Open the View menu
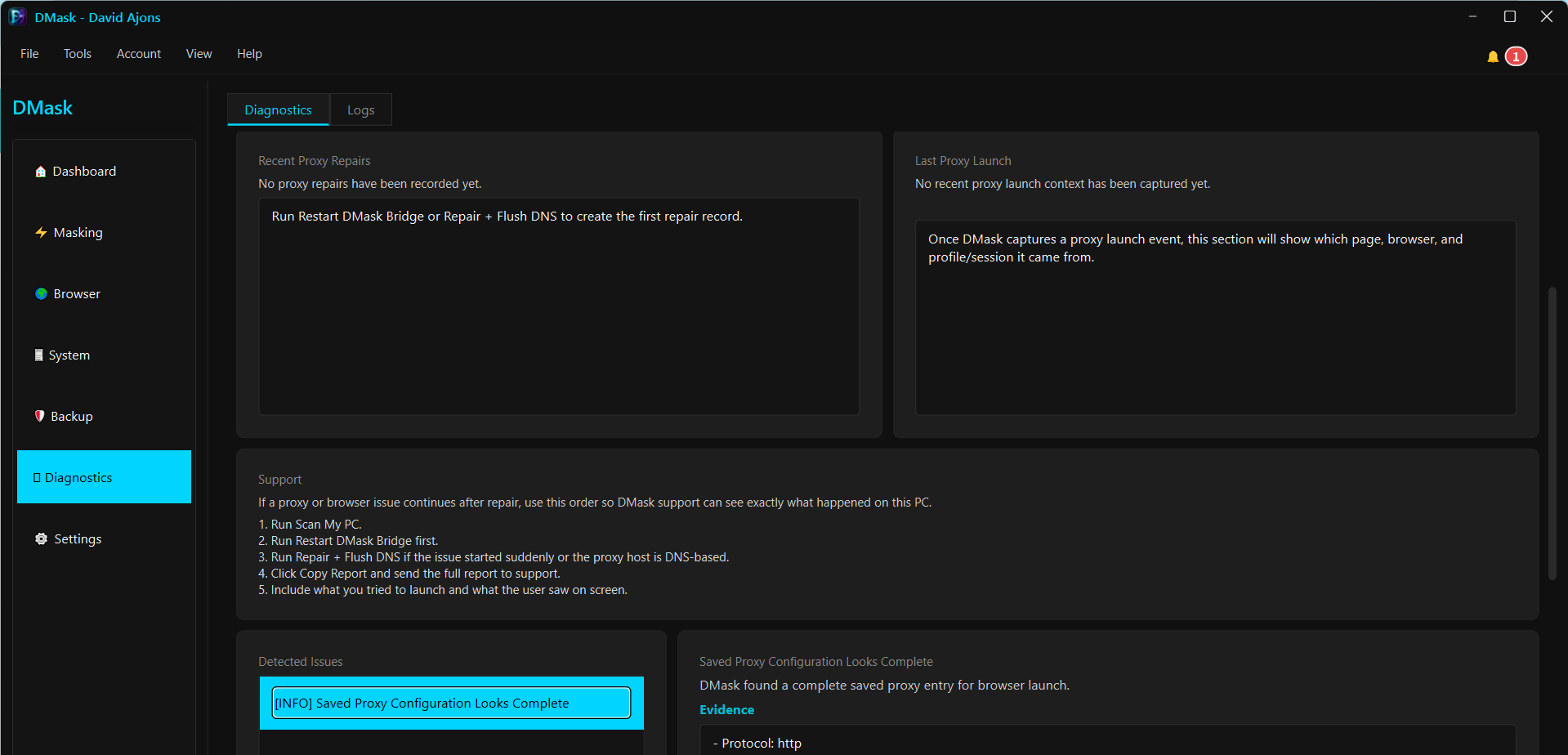Viewport: 1568px width, 755px height. click(x=199, y=54)
